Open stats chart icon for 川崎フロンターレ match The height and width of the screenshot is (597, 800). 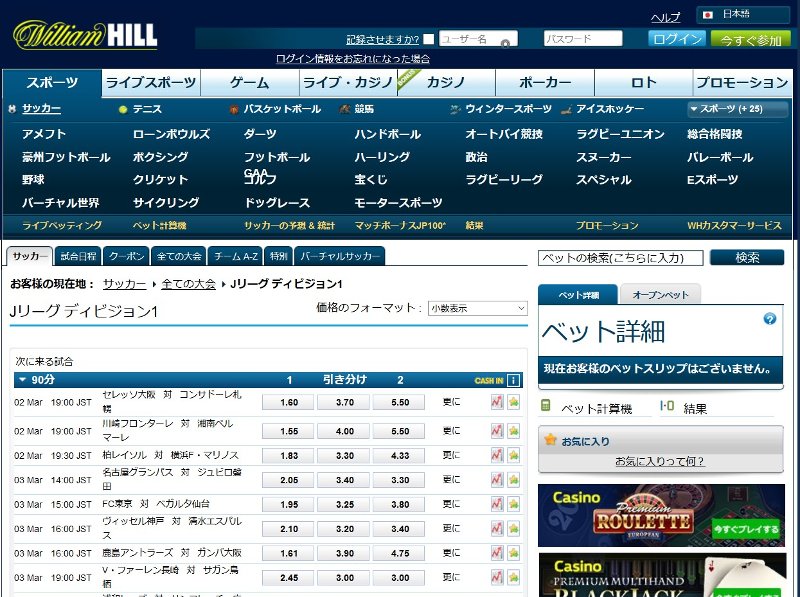pyautogui.click(x=497, y=431)
